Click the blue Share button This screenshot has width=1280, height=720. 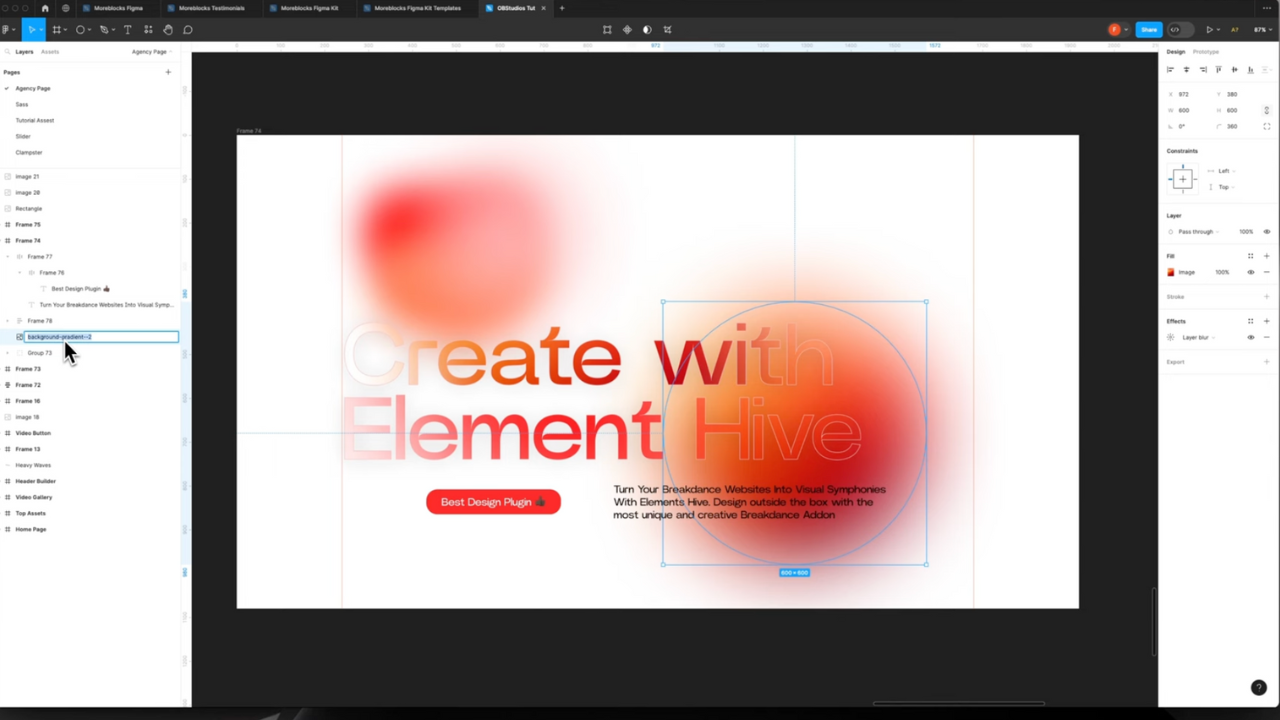click(1149, 30)
